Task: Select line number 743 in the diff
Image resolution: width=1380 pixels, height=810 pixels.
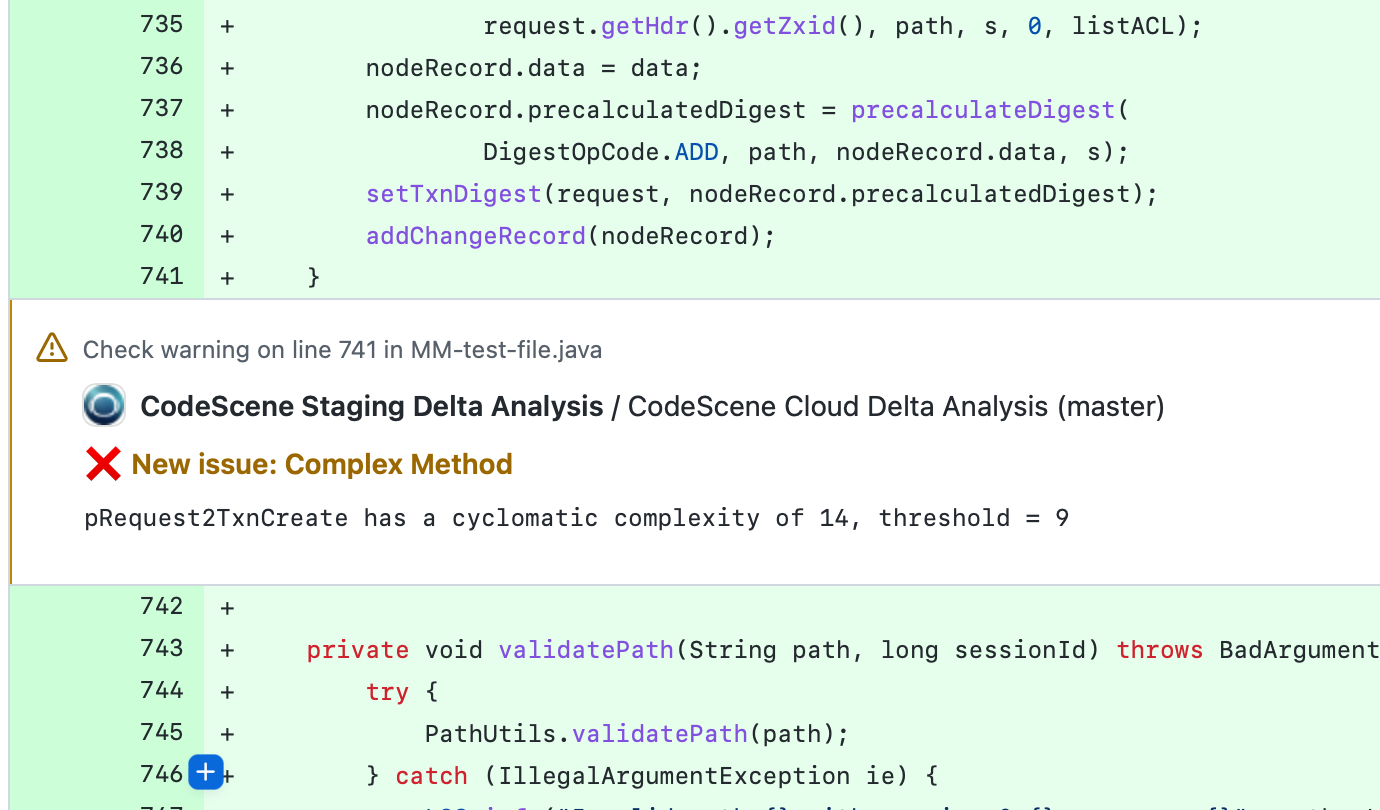Action: pyautogui.click(x=162, y=649)
